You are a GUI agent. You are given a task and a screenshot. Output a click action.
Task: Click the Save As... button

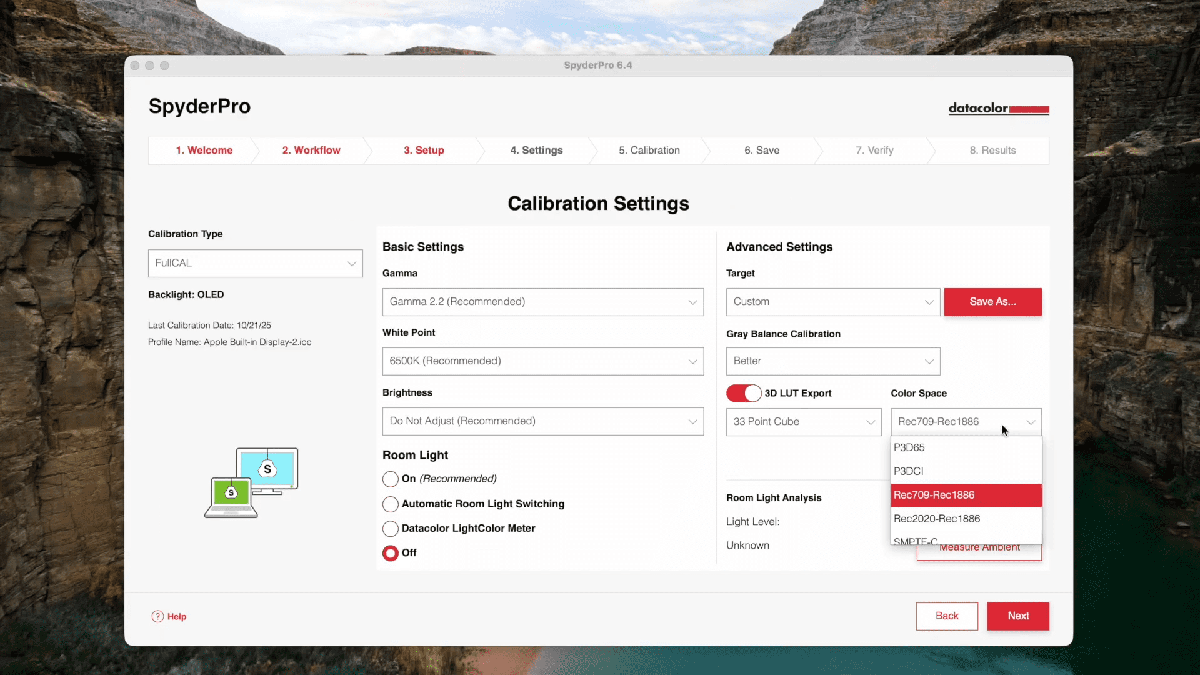click(992, 302)
